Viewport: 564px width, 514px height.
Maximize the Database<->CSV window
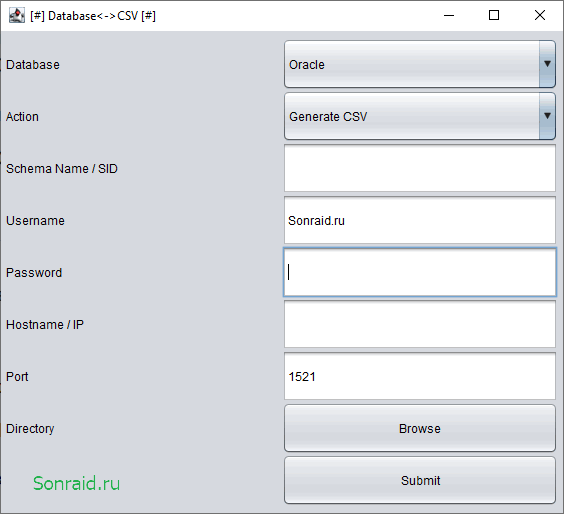pyautogui.click(x=494, y=15)
